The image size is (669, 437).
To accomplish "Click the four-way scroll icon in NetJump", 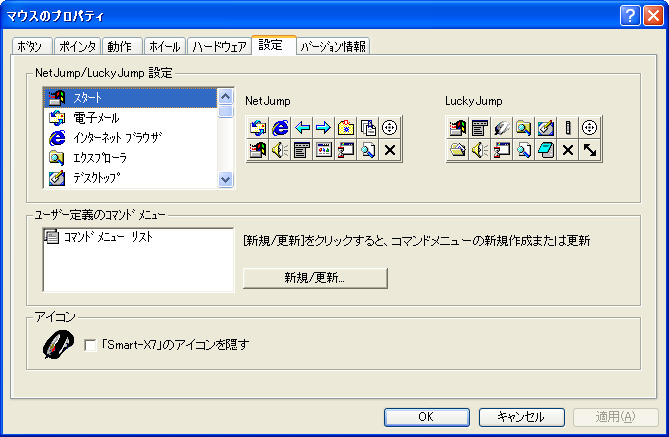I will (x=390, y=127).
